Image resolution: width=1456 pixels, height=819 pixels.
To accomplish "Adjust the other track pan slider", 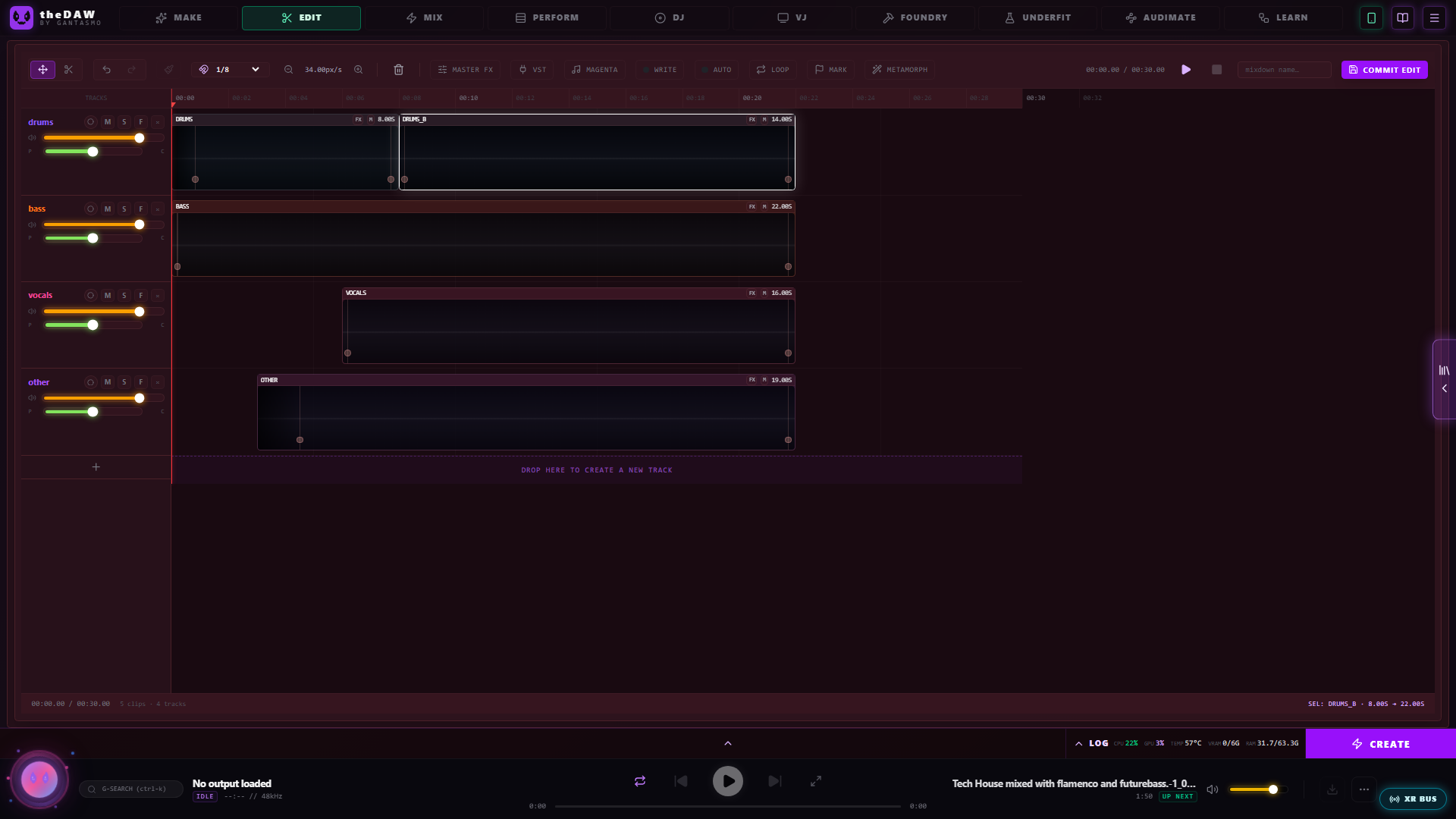I will [93, 412].
